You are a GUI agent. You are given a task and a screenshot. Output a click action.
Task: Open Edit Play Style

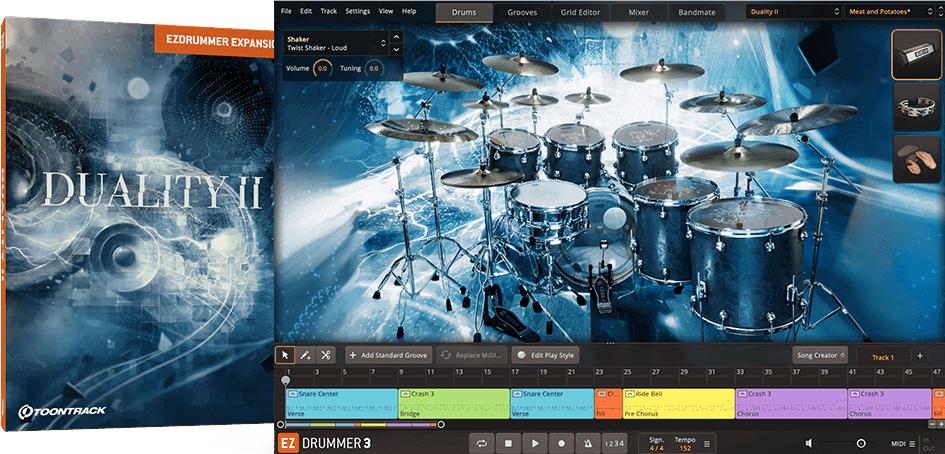pos(545,355)
